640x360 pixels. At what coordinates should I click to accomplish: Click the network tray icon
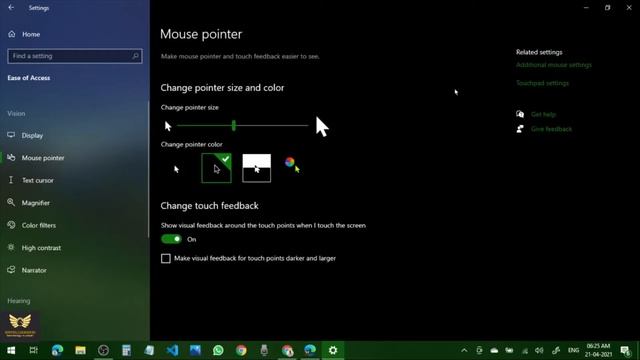[525, 350]
